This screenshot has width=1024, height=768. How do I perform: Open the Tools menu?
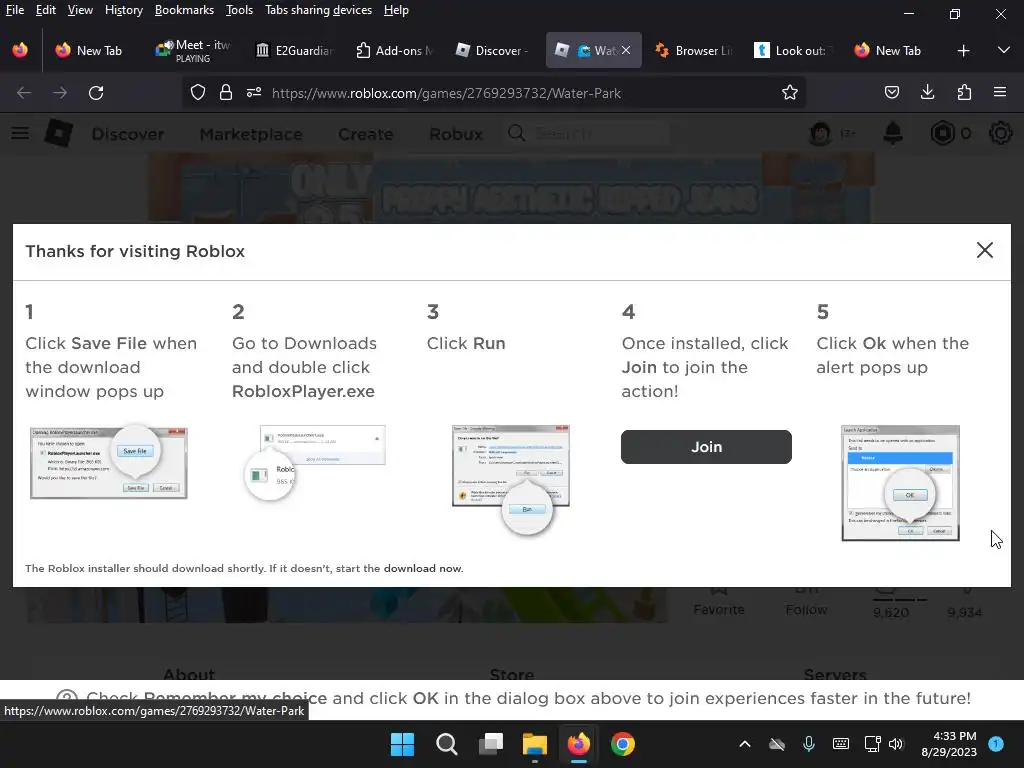click(239, 10)
